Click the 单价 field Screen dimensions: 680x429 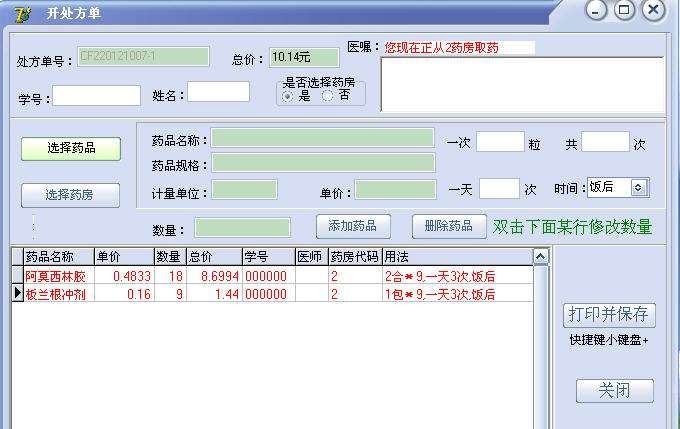point(396,190)
